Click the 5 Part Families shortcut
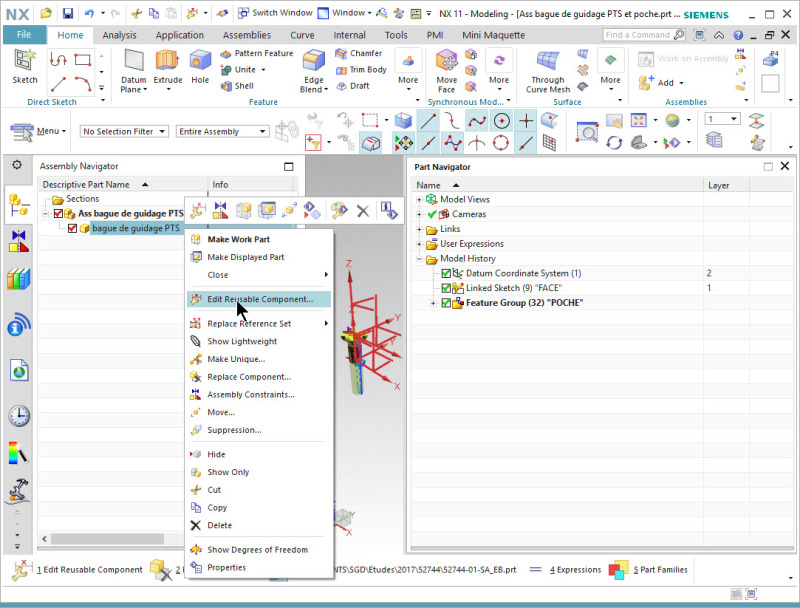Image resolution: width=800 pixels, height=608 pixels. [648, 570]
